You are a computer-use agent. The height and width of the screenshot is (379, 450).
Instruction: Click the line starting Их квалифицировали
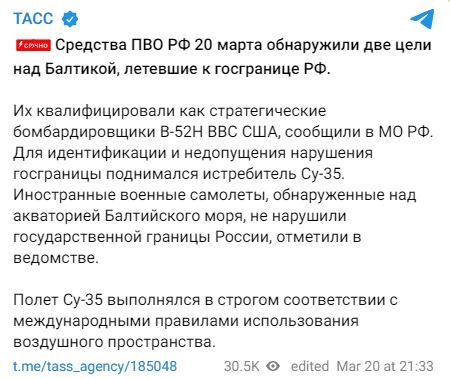169,111
